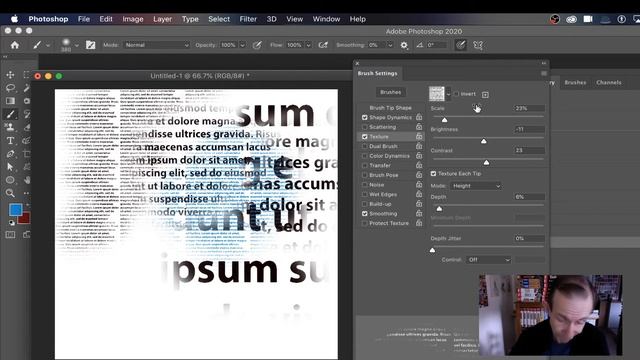Open the Opacity value dropdown arrow

(x=242, y=45)
